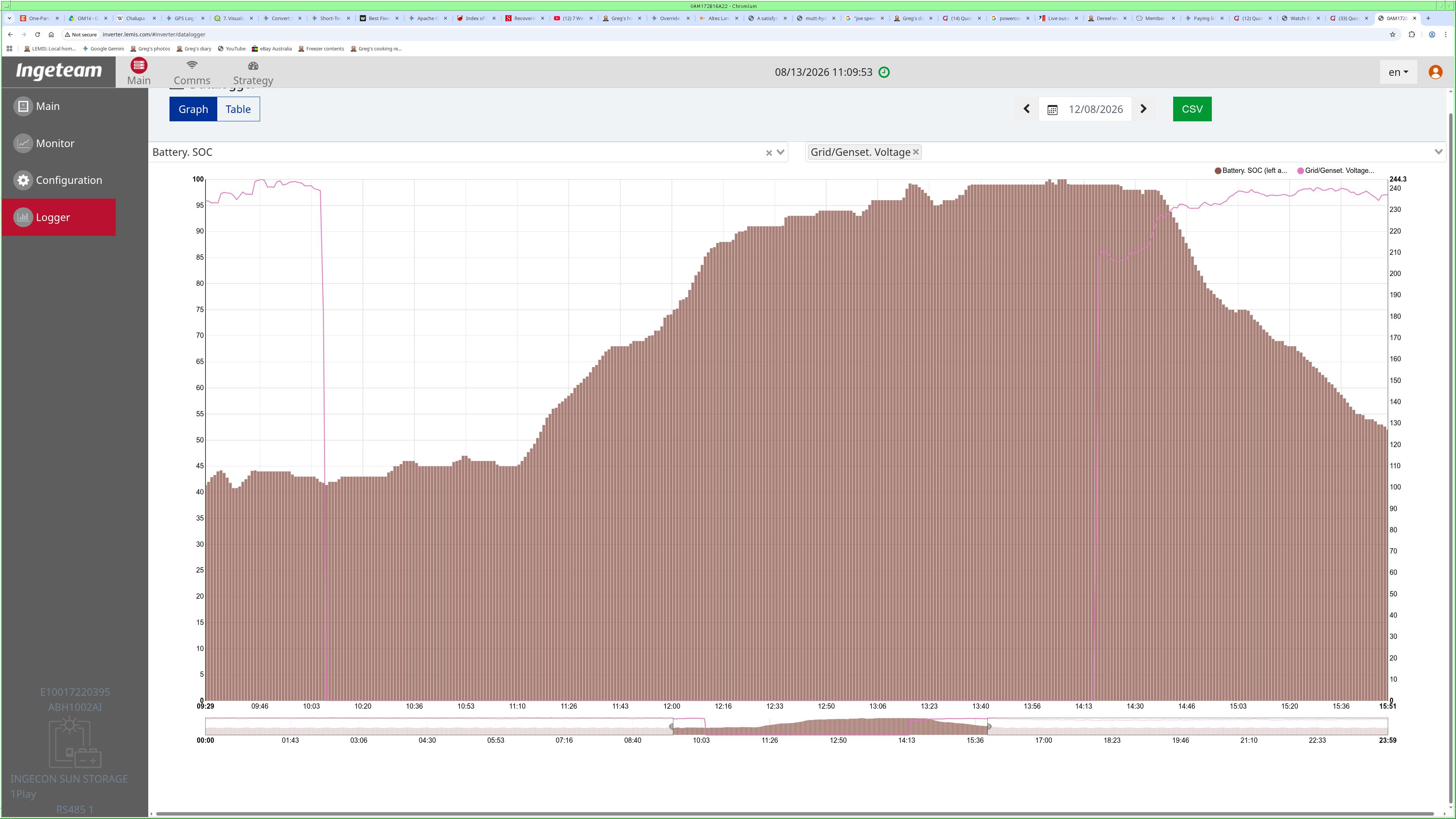Click the right range selector handle
Image resolution: width=1456 pixels, height=819 pixels.
(988, 726)
